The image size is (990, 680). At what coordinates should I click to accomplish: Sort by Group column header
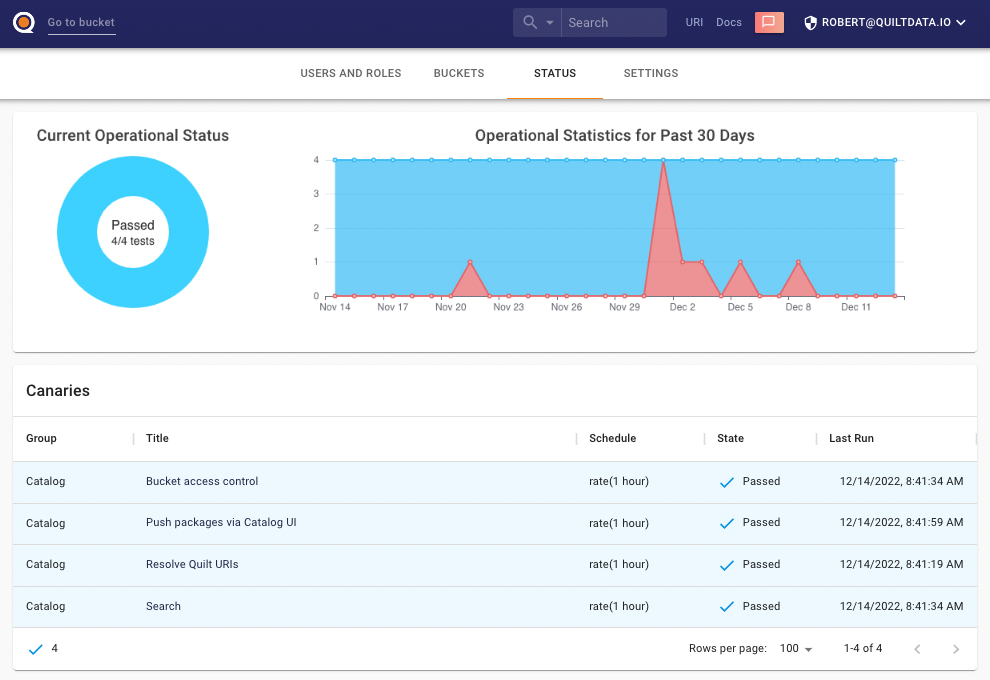(41, 438)
